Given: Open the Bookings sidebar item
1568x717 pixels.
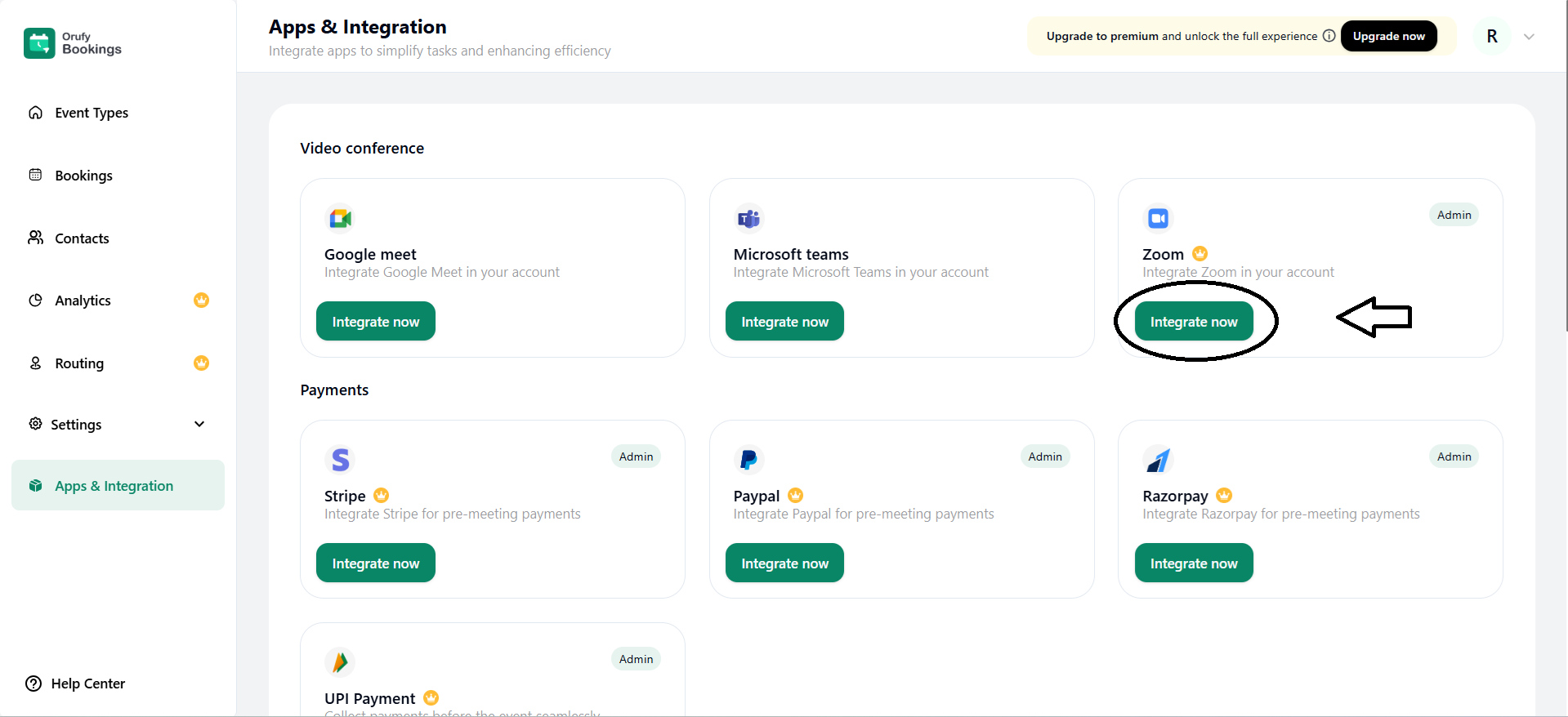Looking at the screenshot, I should pos(83,176).
